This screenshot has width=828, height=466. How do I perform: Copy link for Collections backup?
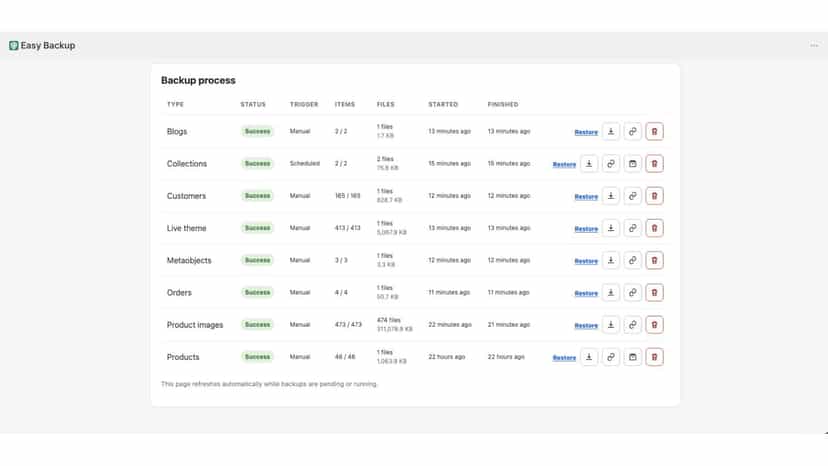click(x=610, y=164)
